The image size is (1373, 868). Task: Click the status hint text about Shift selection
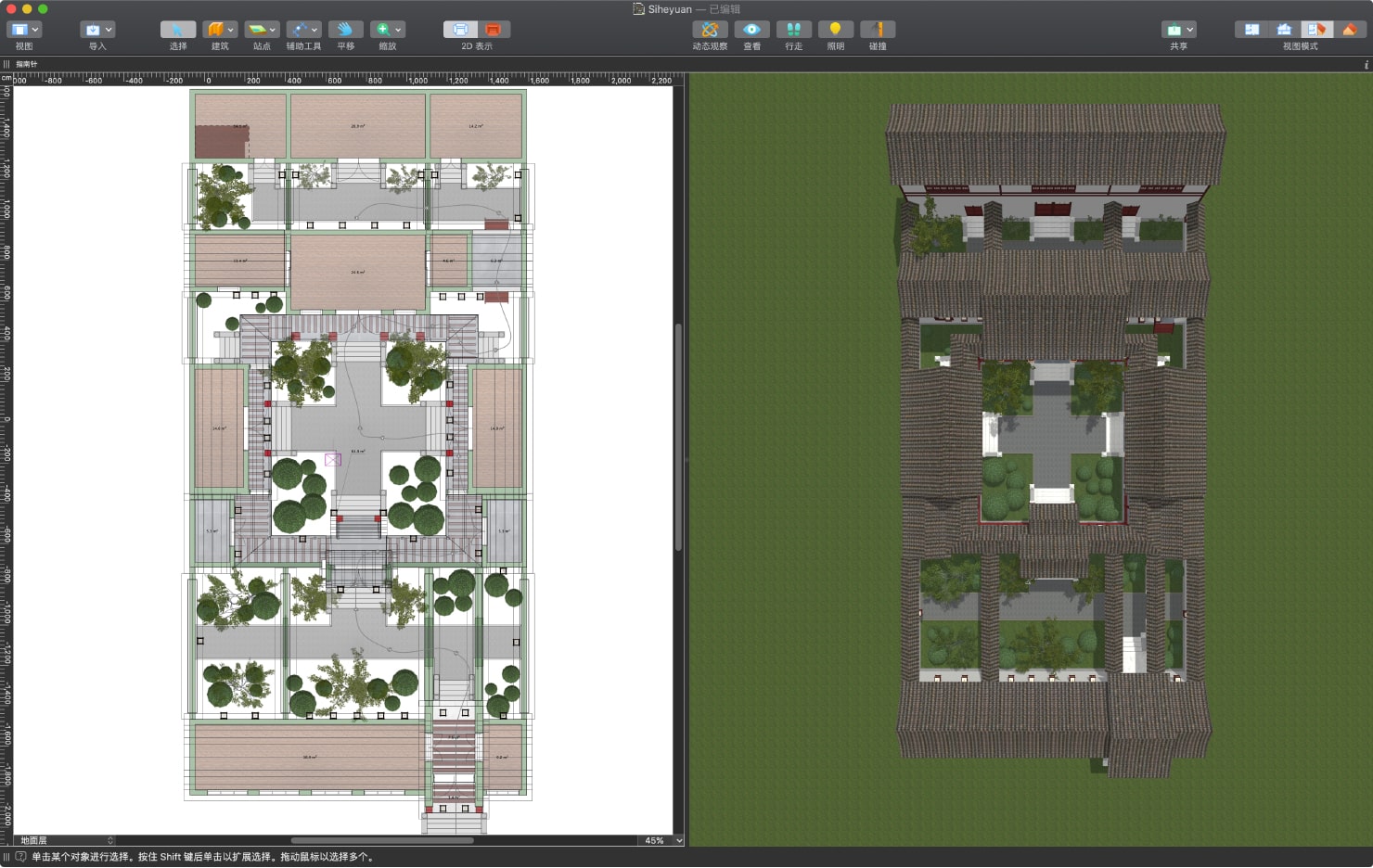tap(203, 857)
